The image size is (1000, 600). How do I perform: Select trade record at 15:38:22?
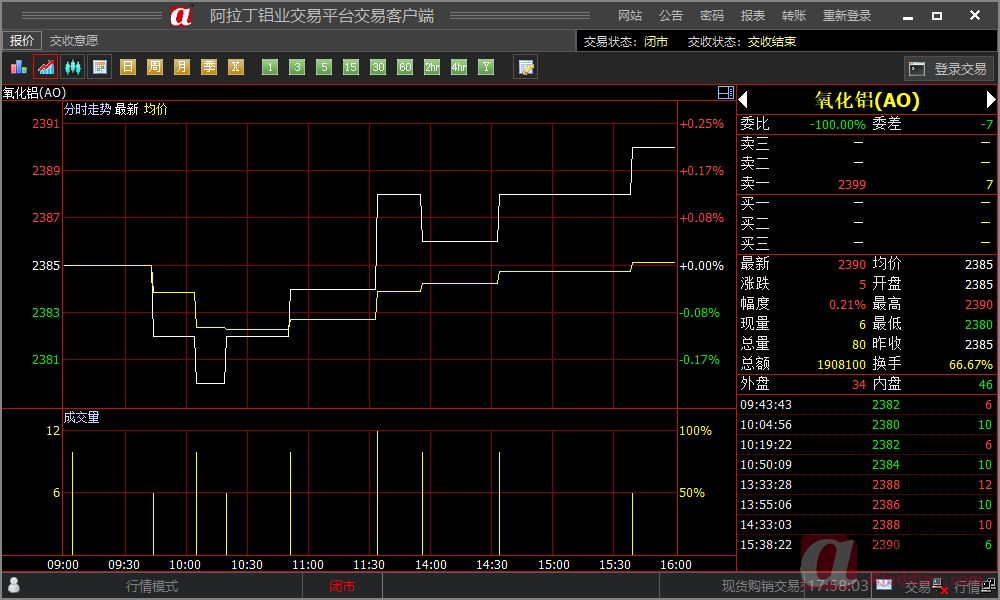pyautogui.click(x=866, y=545)
